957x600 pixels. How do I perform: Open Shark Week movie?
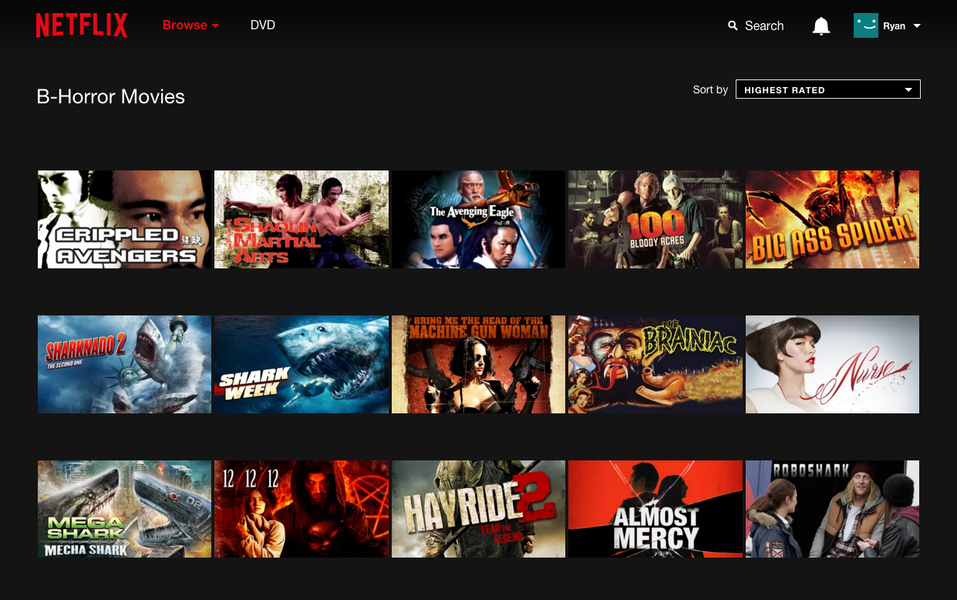pos(301,363)
